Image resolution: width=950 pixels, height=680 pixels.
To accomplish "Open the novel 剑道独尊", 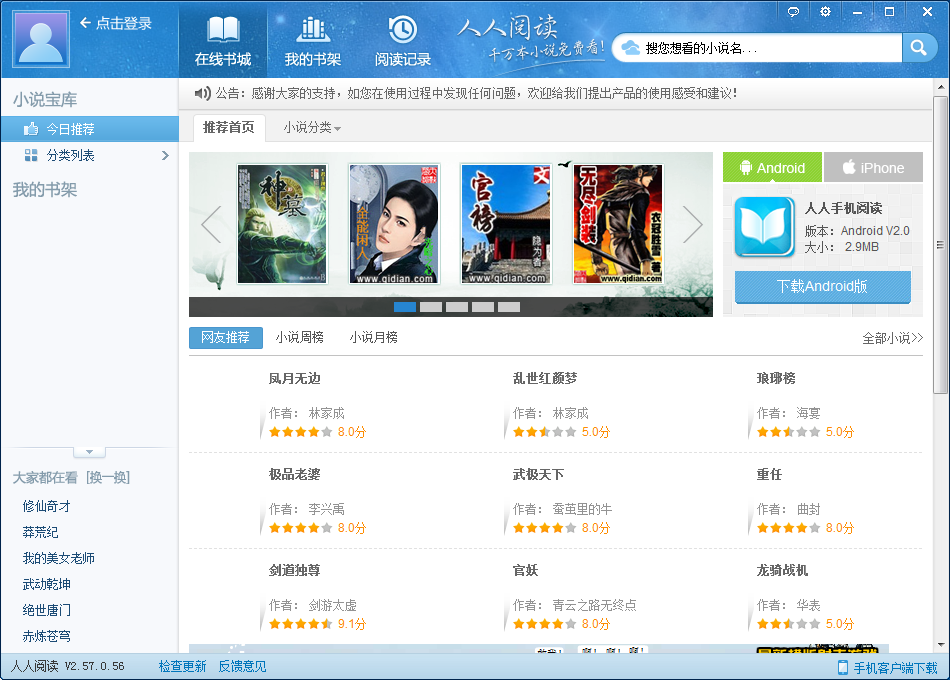I will [294, 570].
